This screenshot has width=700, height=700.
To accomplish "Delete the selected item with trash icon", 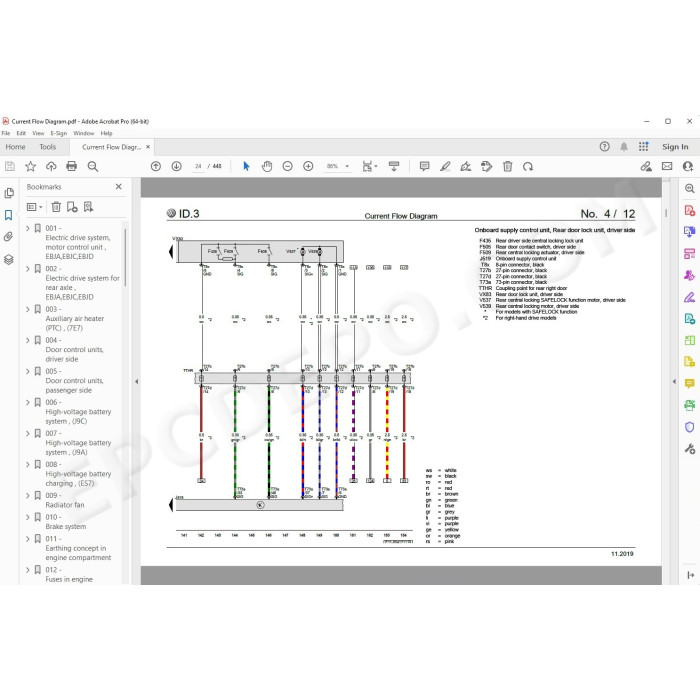I will 508,166.
